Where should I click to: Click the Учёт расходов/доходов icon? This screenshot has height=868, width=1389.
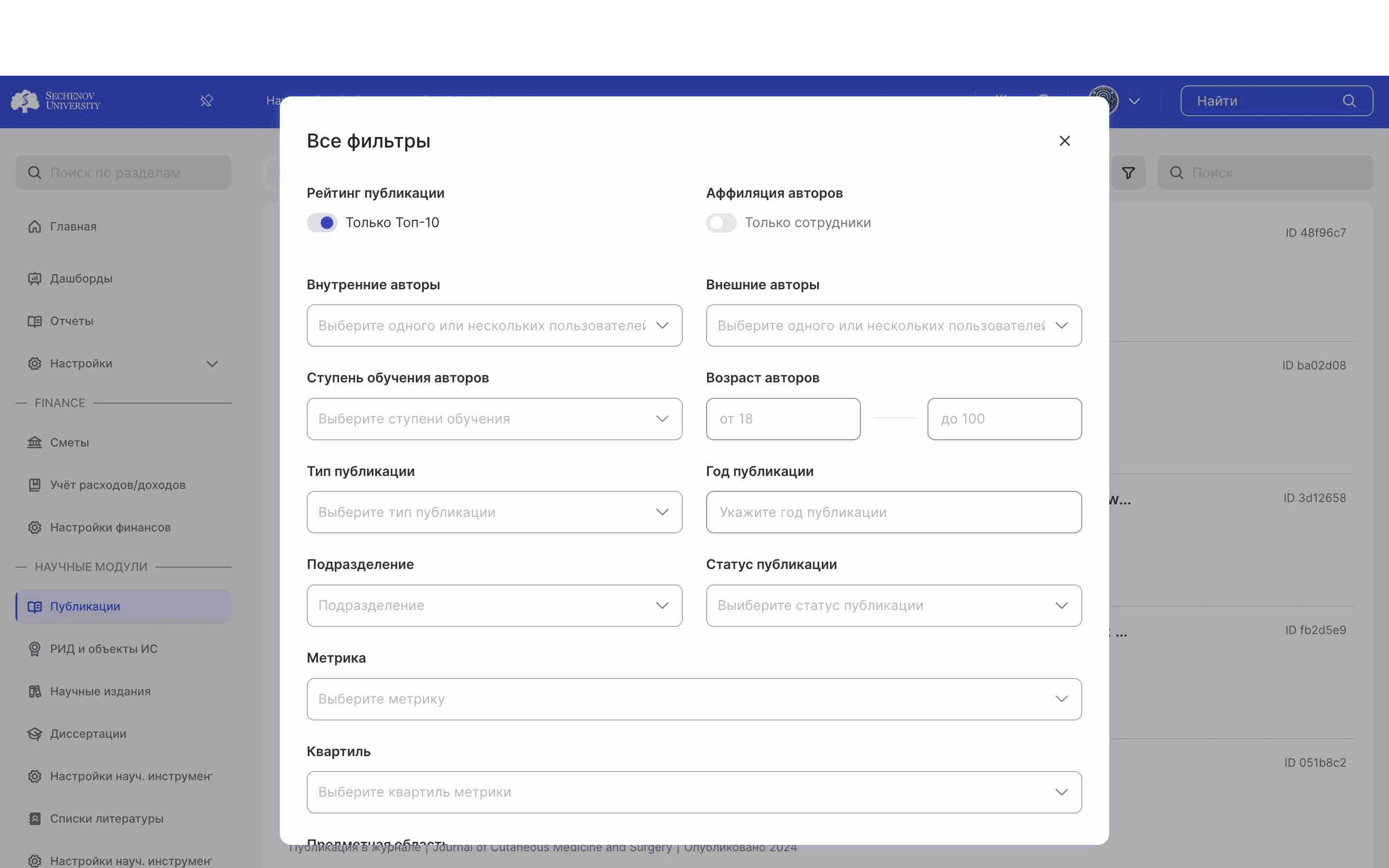[34, 485]
